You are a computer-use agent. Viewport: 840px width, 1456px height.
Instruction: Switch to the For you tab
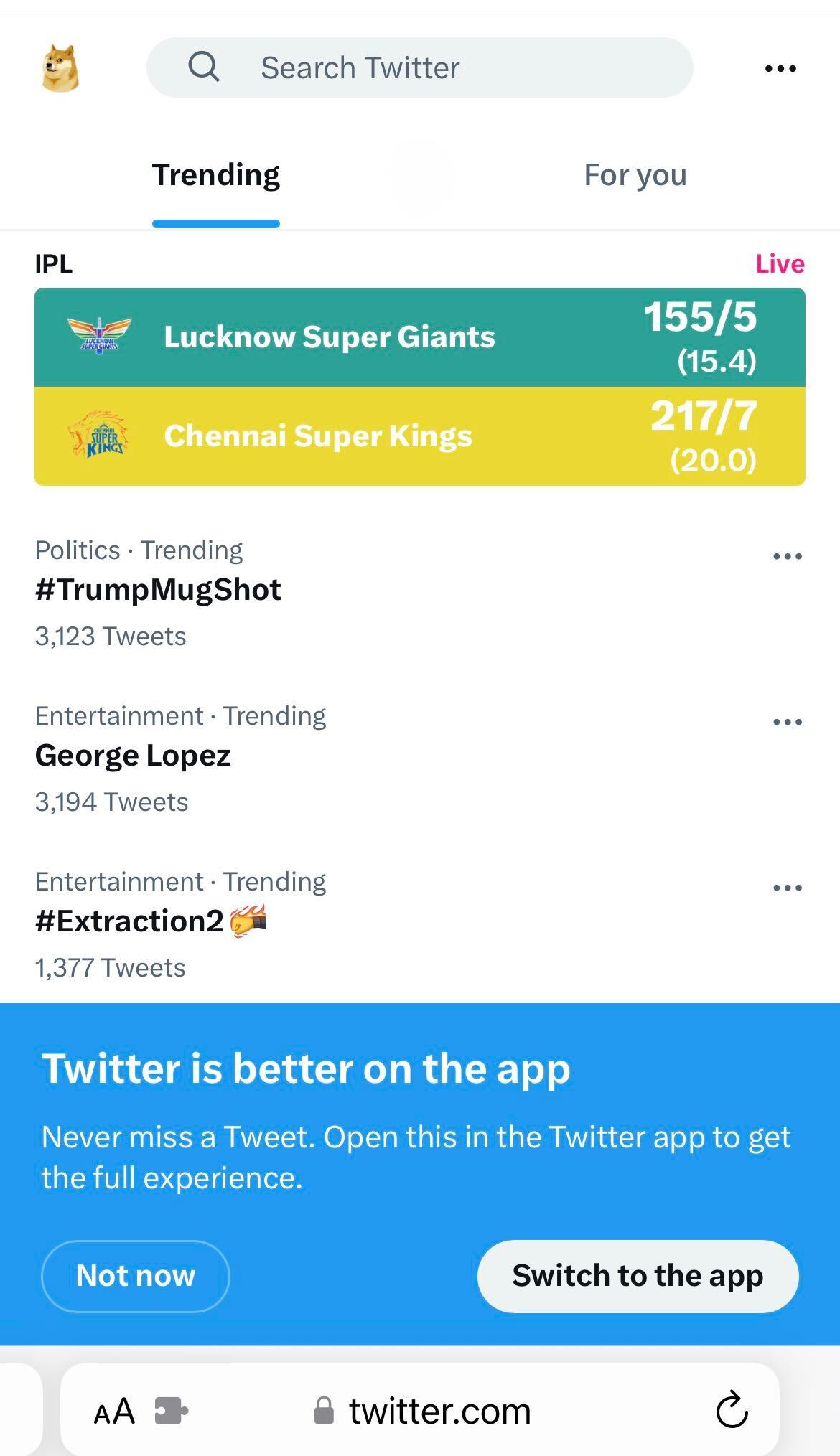point(635,176)
